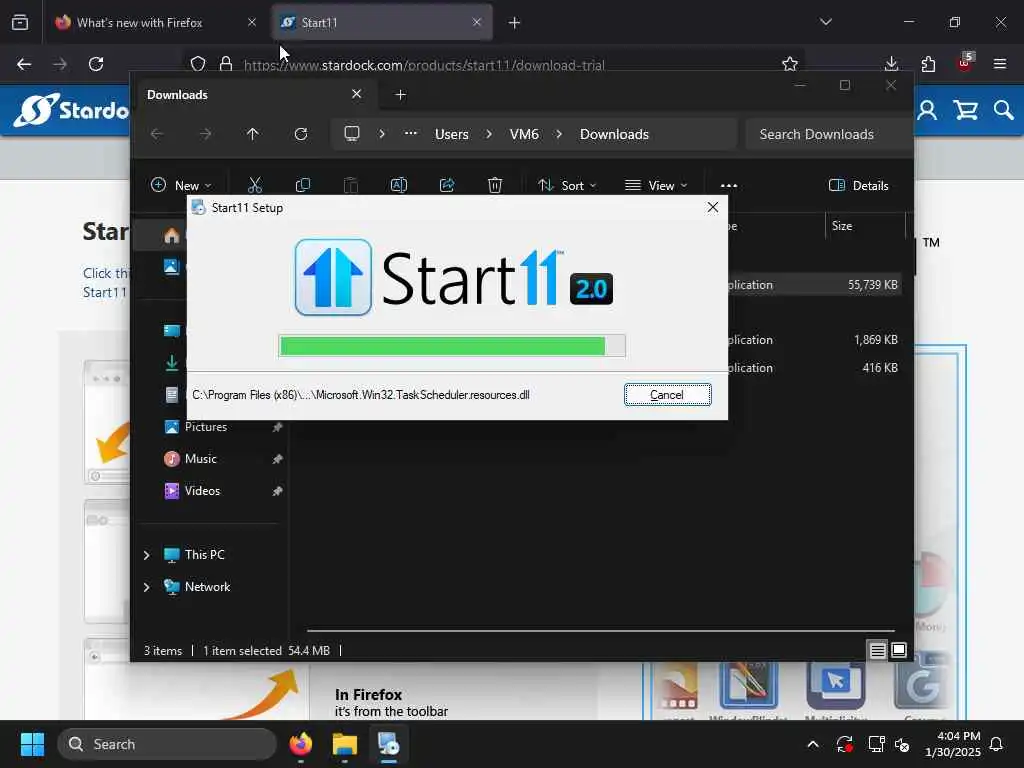Click the Delete trash icon in Explorer
Viewport: 1024px width, 768px height.
495,185
